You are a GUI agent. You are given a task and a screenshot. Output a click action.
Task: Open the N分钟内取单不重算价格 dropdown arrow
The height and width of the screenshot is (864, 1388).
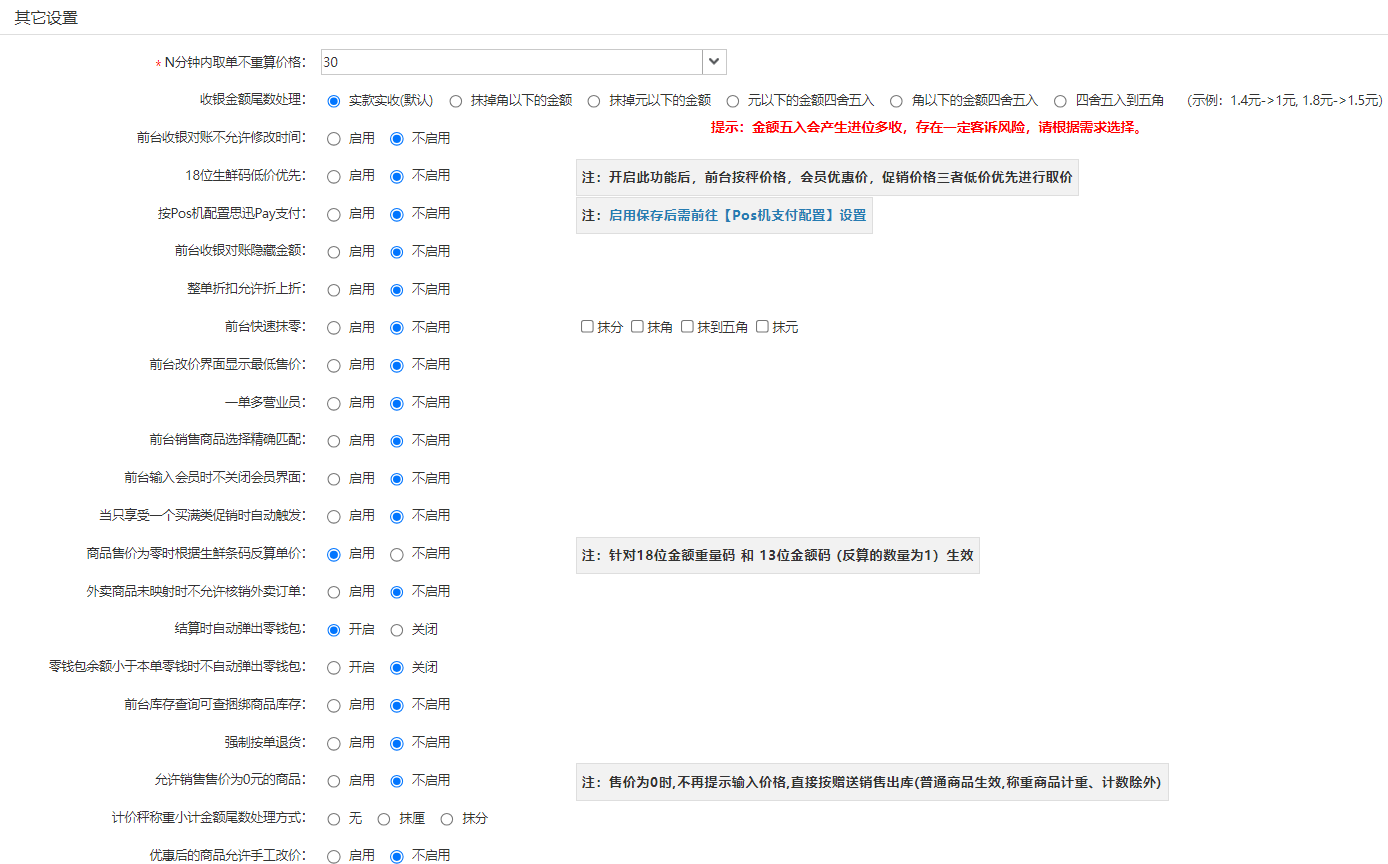click(714, 62)
